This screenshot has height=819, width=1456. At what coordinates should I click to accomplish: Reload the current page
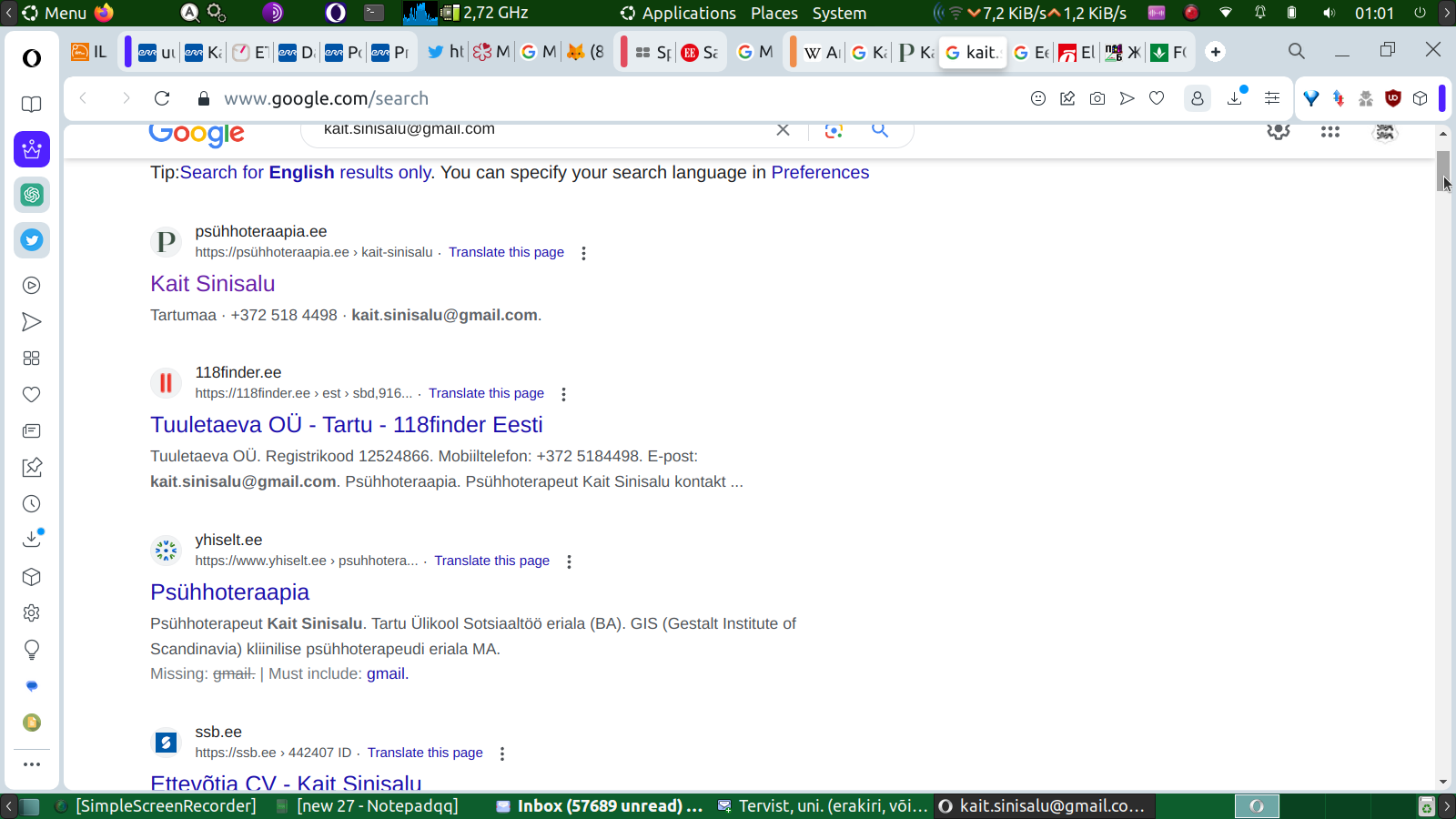[x=162, y=98]
